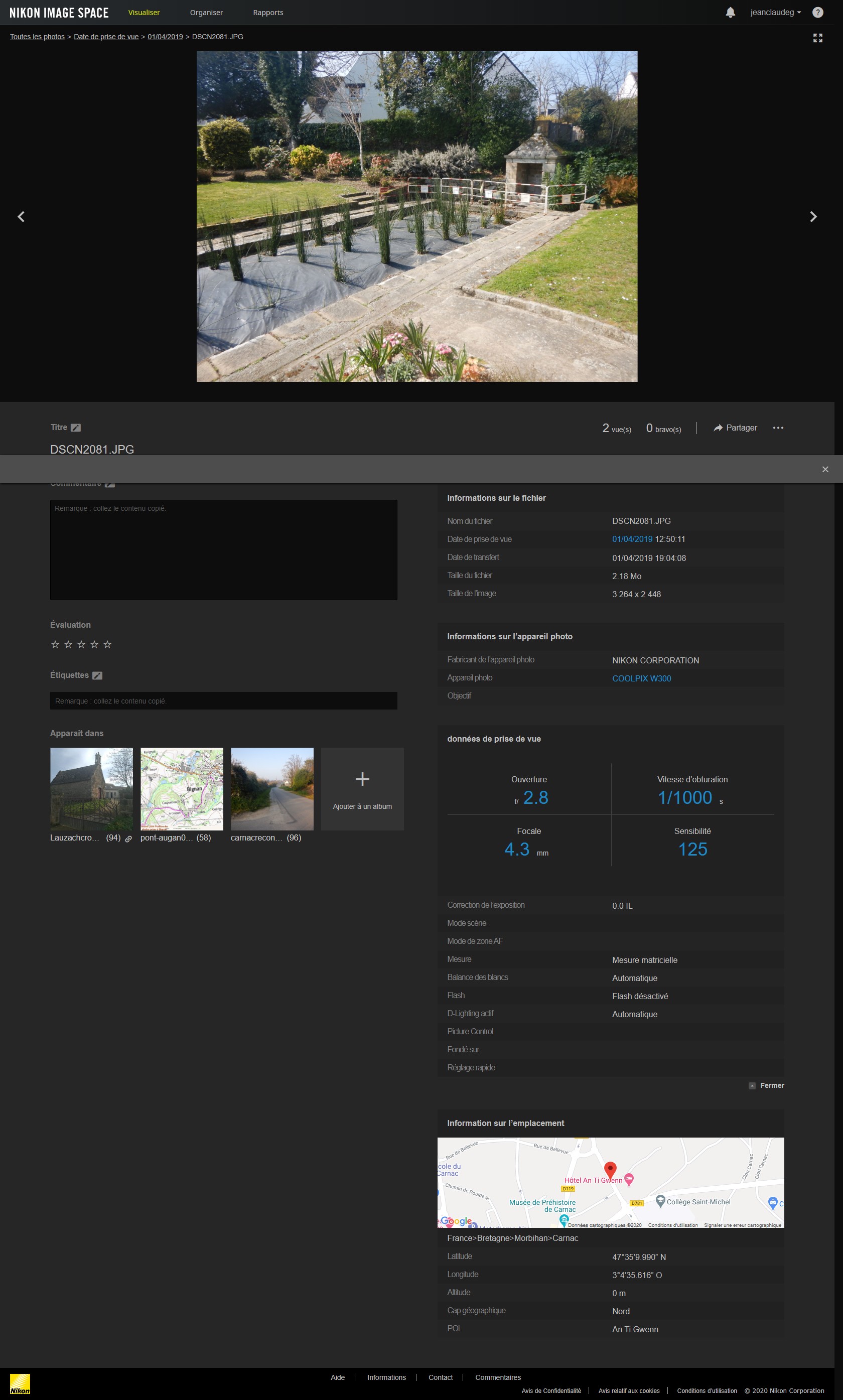Open the Rapports tab
This screenshot has height=1400, width=843.
267,13
